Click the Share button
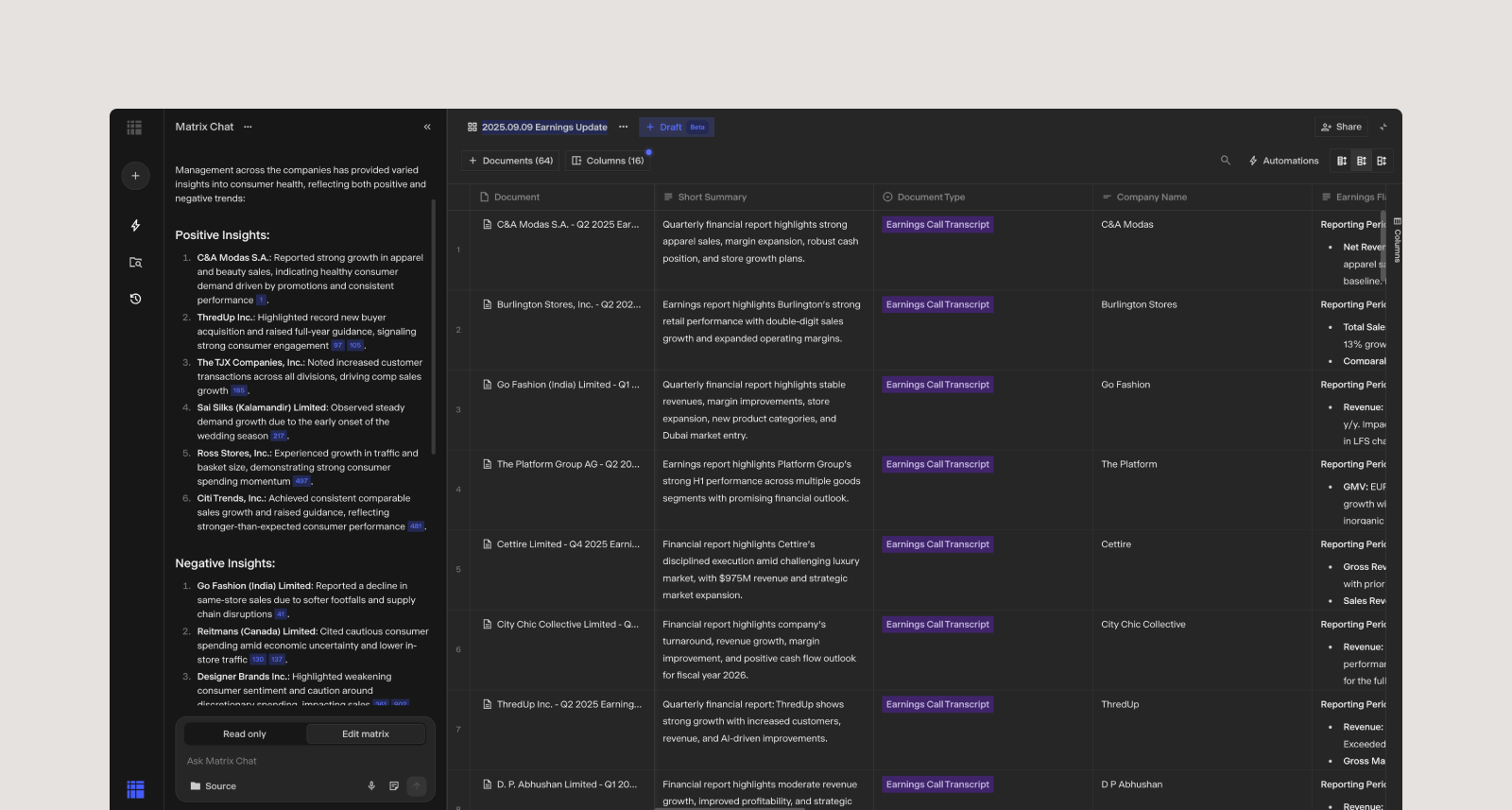Image resolution: width=1512 pixels, height=810 pixels. (x=1341, y=127)
